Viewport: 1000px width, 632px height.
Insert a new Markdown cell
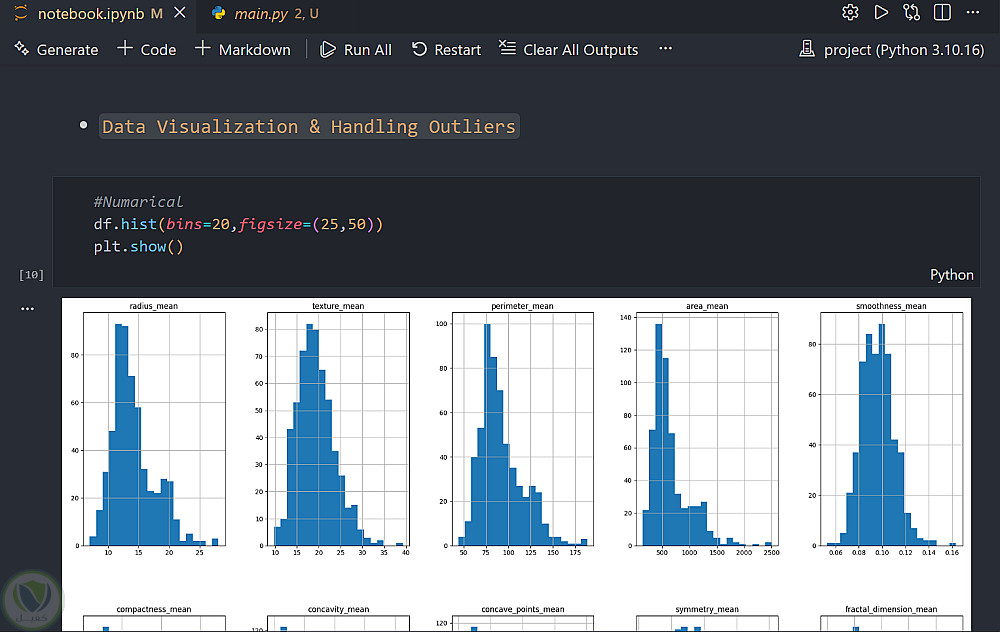pos(242,49)
